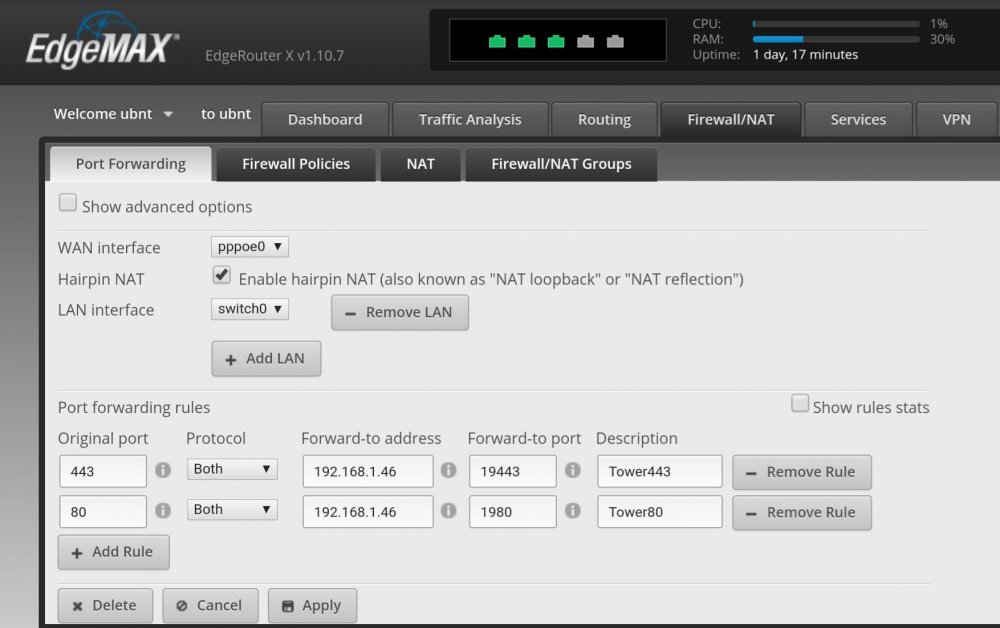Screen dimensions: 1000x628
Task: Open the Traffic Analysis tab
Action: (x=470, y=119)
